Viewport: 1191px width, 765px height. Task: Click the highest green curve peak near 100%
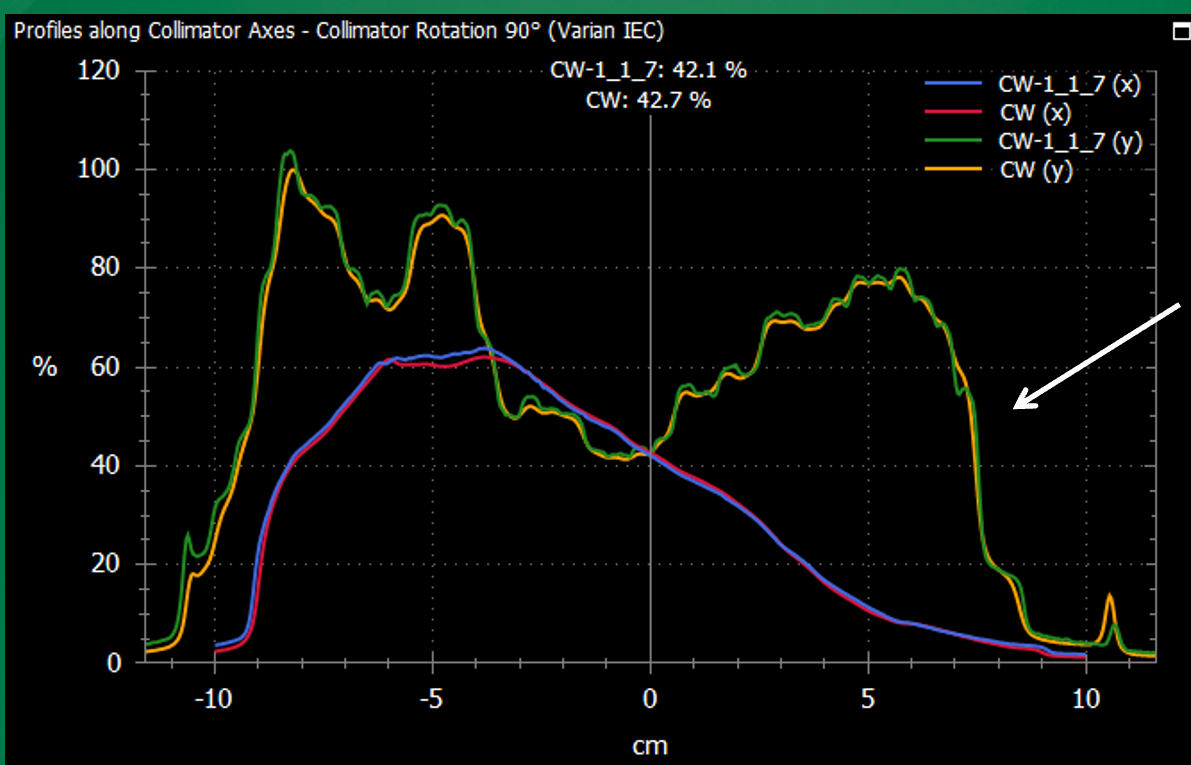[x=290, y=152]
